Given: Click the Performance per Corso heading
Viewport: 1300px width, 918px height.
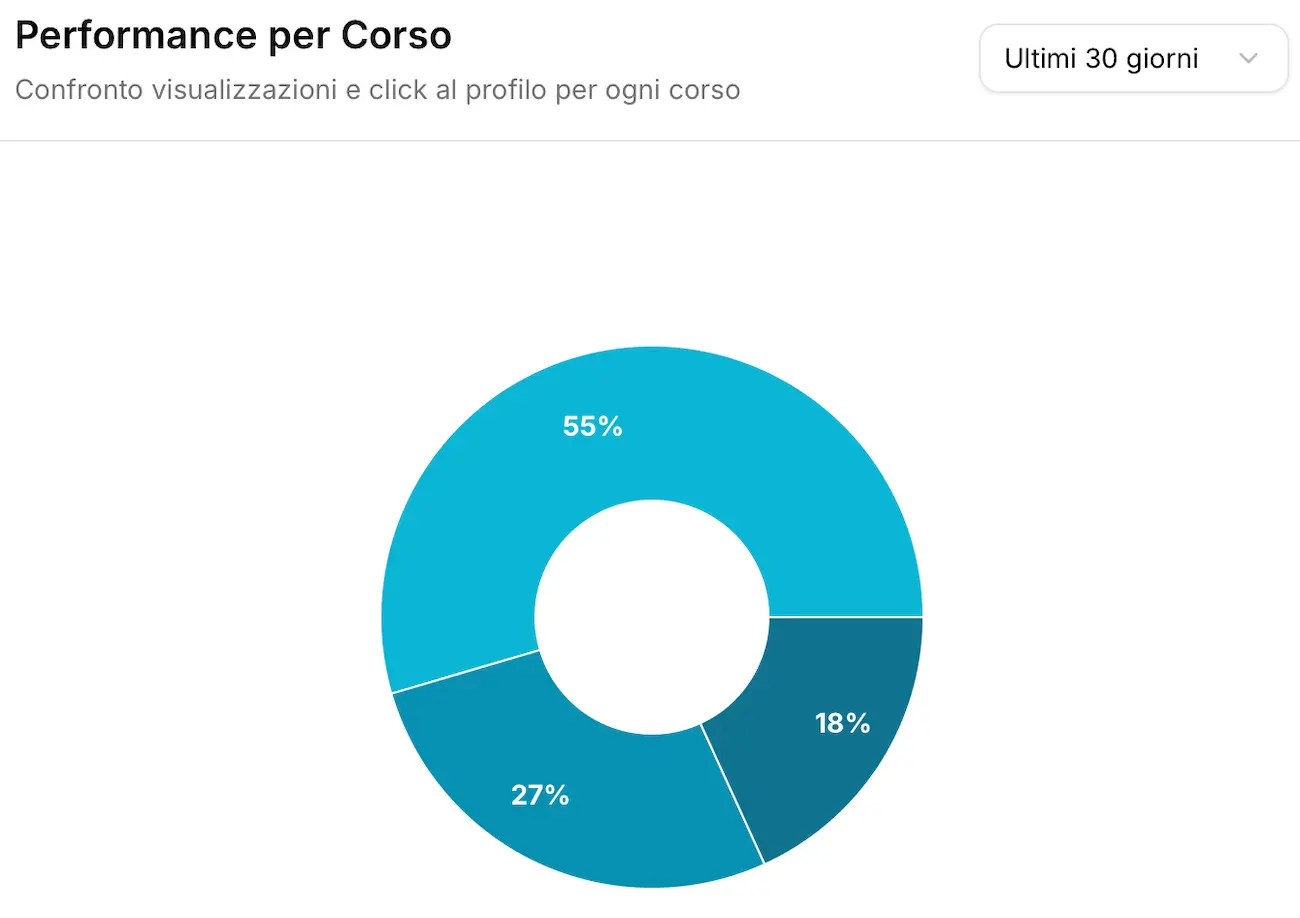Looking at the screenshot, I should 233,34.
